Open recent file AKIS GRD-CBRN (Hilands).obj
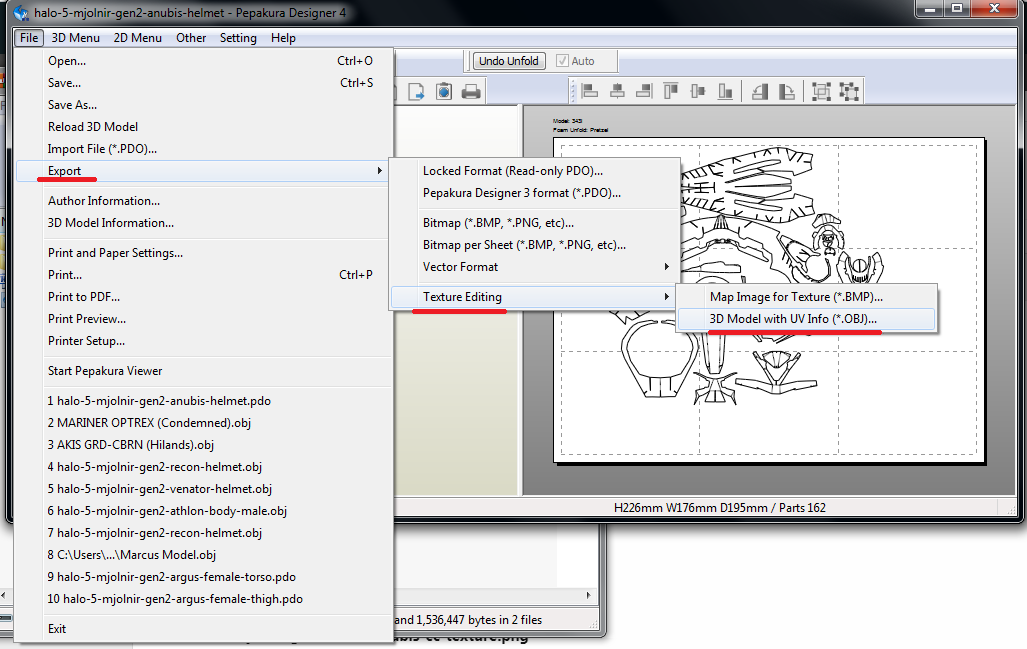1027x649 pixels. 204,445
